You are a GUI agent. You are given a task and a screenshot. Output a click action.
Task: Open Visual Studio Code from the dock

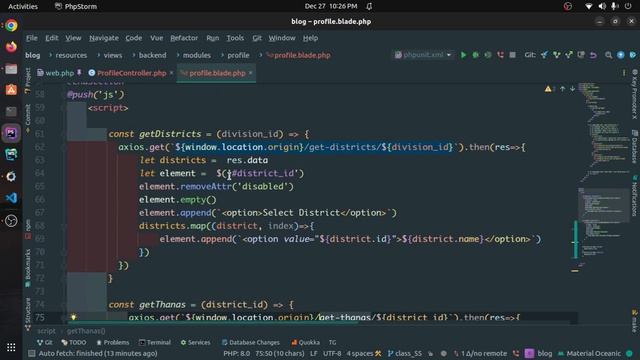11,198
